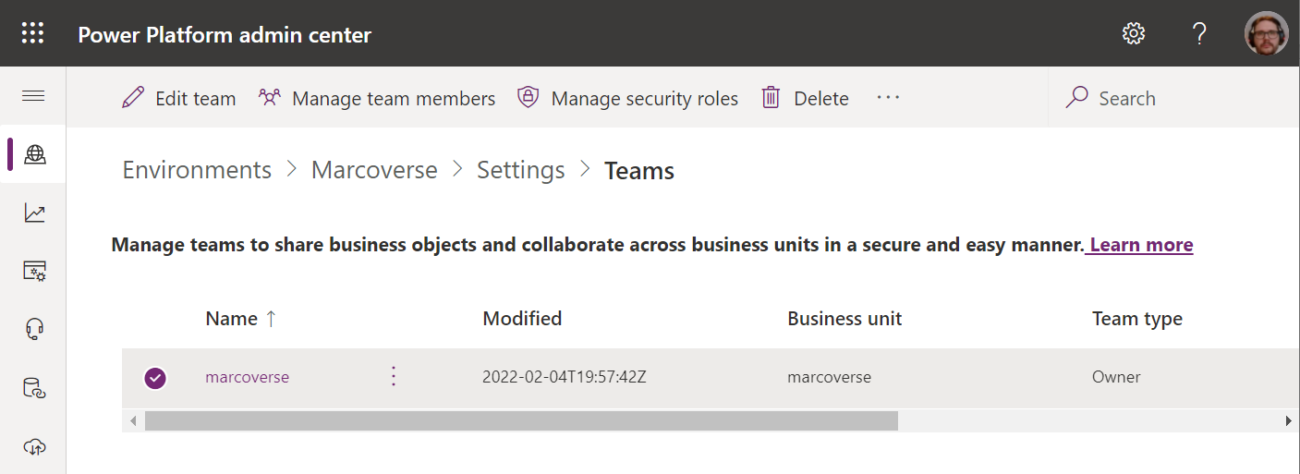Click Delete in the command bar
Viewport: 1300px width, 474px height.
click(805, 98)
